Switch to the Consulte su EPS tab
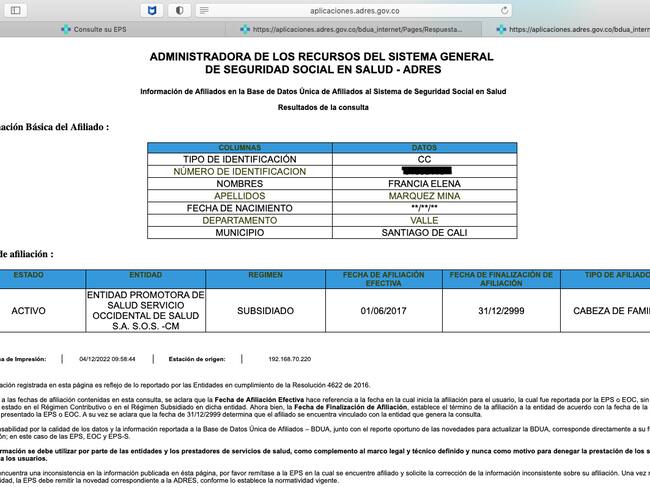 click(100, 29)
